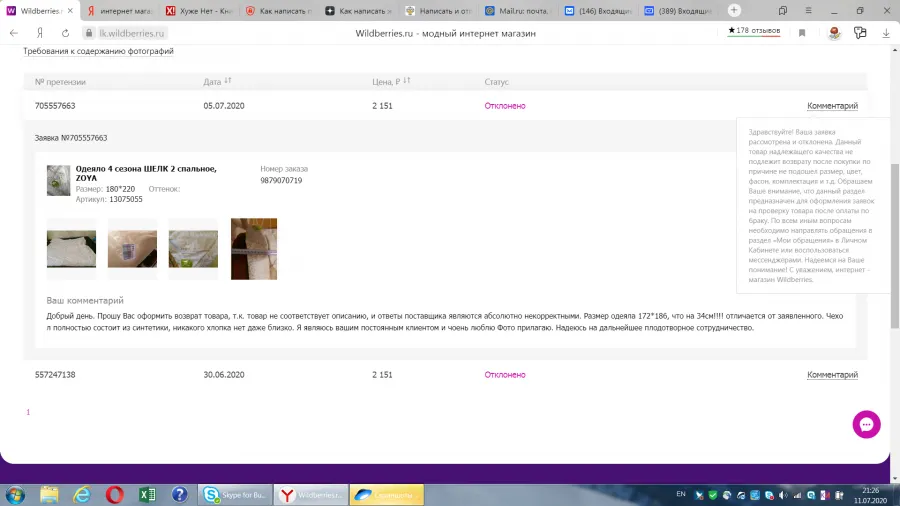This screenshot has width=900, height=506.
Task: Switch to Wildberries Yandex taskbar window
Action: click(311, 495)
